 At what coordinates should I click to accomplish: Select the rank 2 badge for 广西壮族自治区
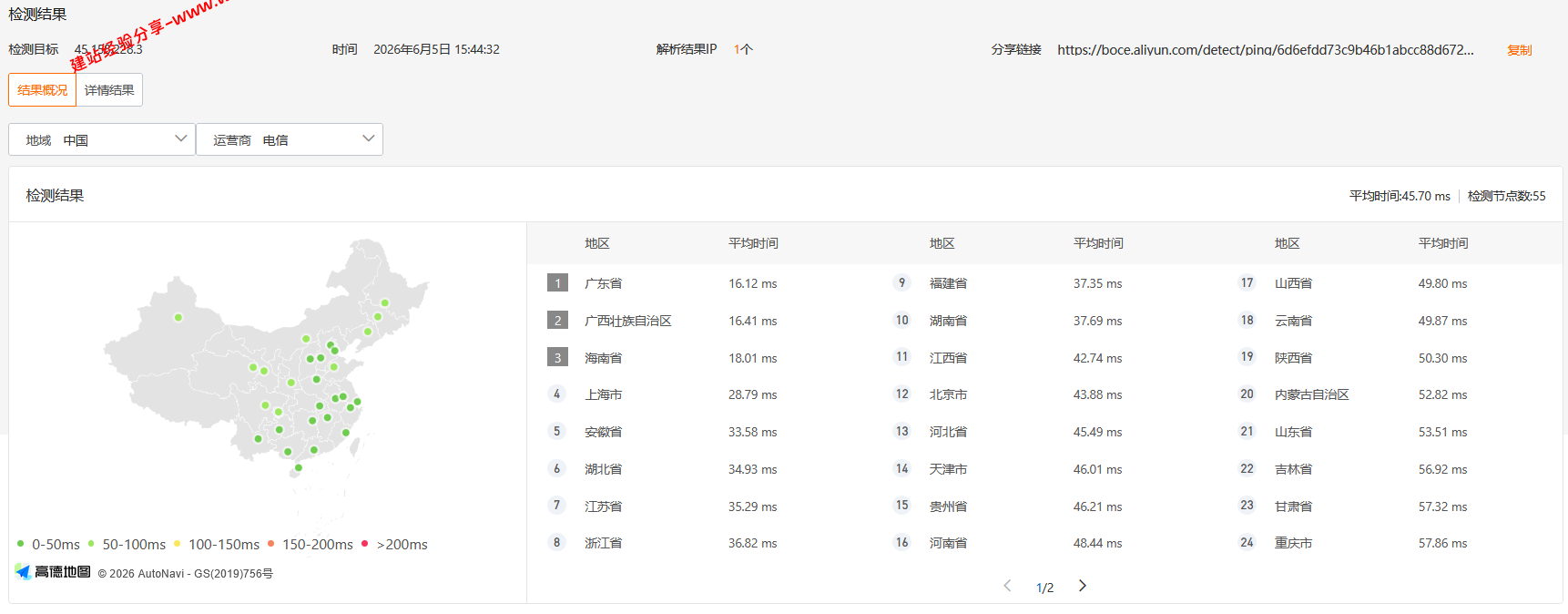click(x=557, y=321)
